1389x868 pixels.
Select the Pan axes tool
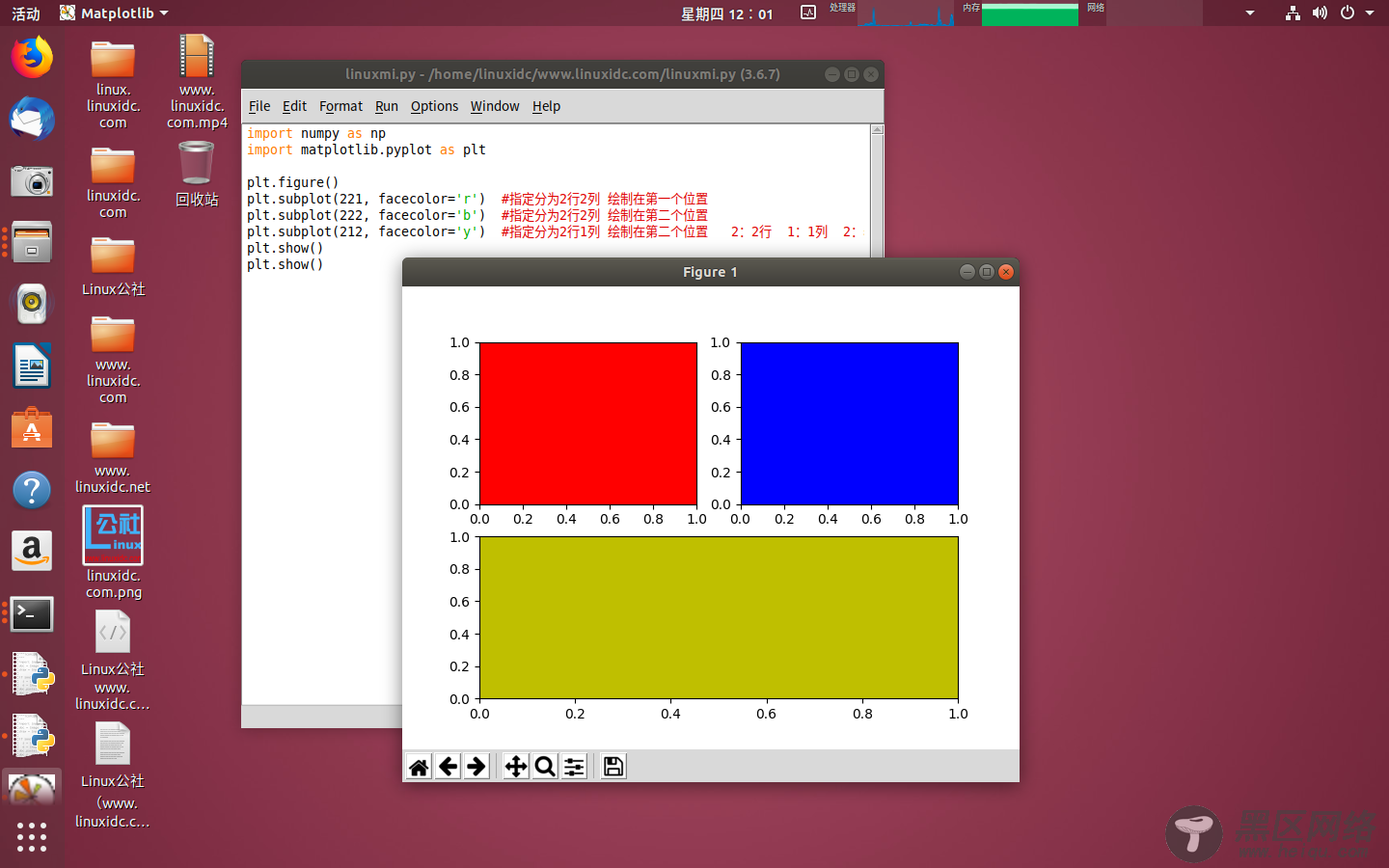(x=516, y=767)
